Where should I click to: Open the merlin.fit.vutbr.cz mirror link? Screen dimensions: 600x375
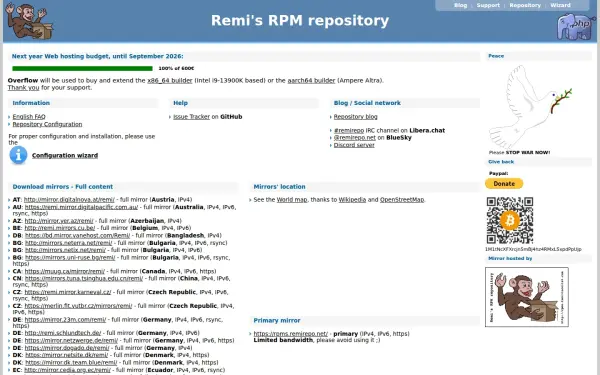[x=78, y=306]
